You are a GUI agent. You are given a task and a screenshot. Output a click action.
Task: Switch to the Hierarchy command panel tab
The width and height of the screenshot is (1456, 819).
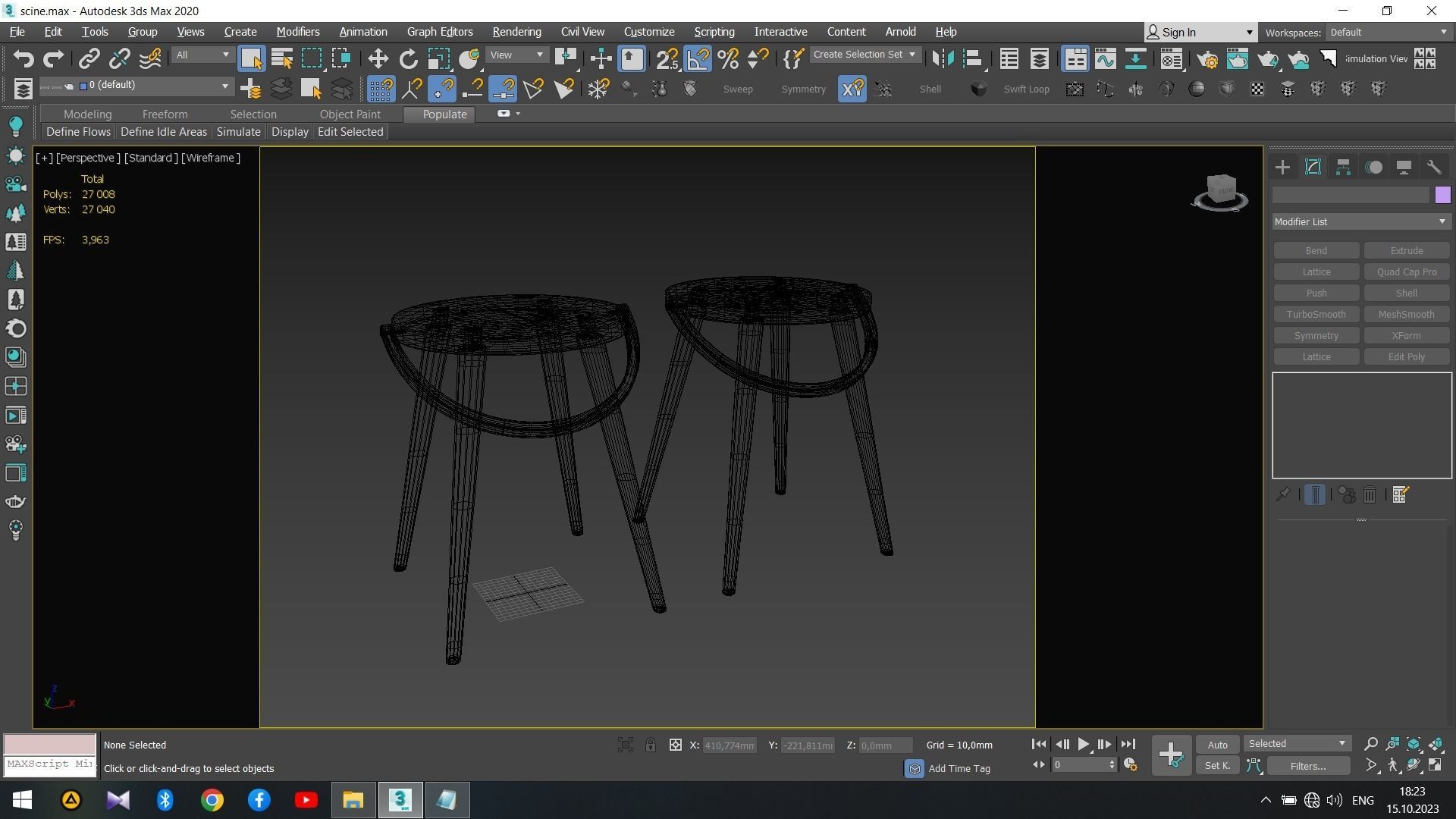pyautogui.click(x=1343, y=168)
